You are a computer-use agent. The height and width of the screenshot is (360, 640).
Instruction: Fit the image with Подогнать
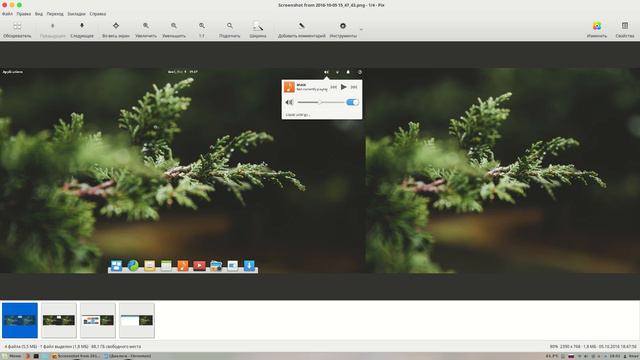coord(229,30)
